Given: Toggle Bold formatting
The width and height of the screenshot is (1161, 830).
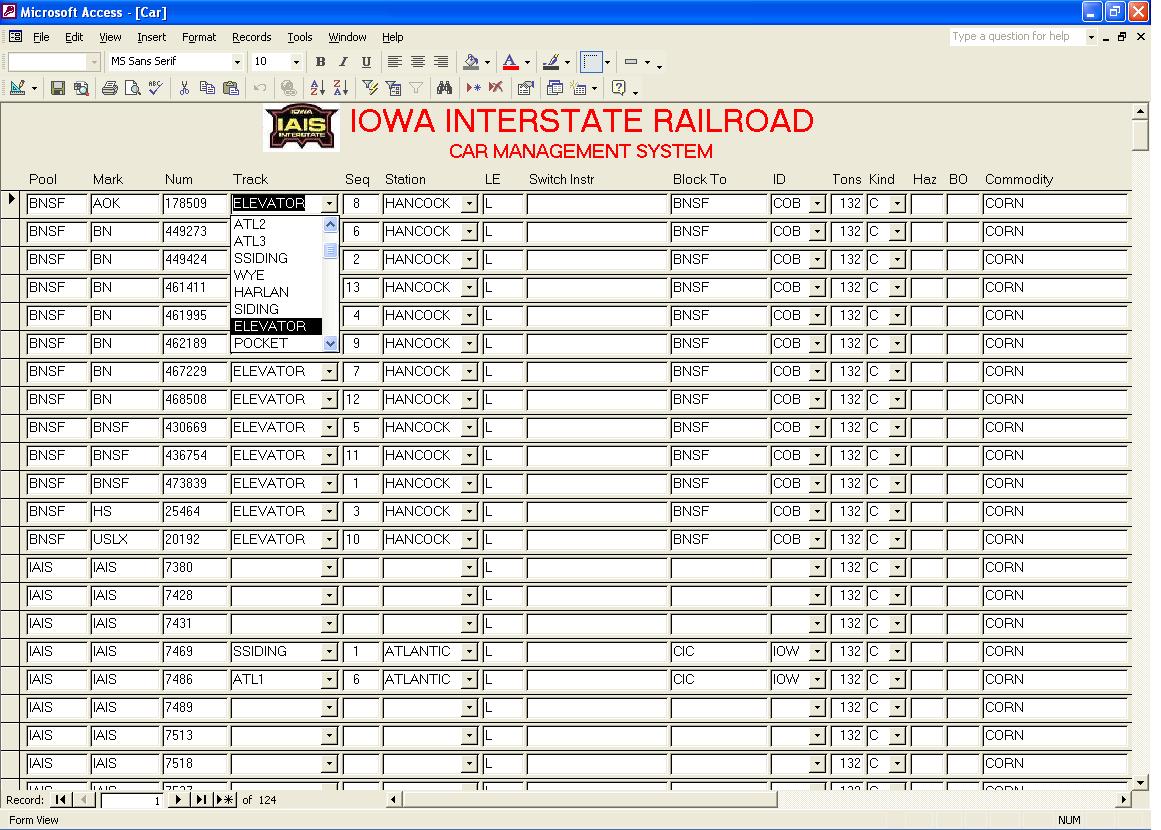Looking at the screenshot, I should 321,62.
